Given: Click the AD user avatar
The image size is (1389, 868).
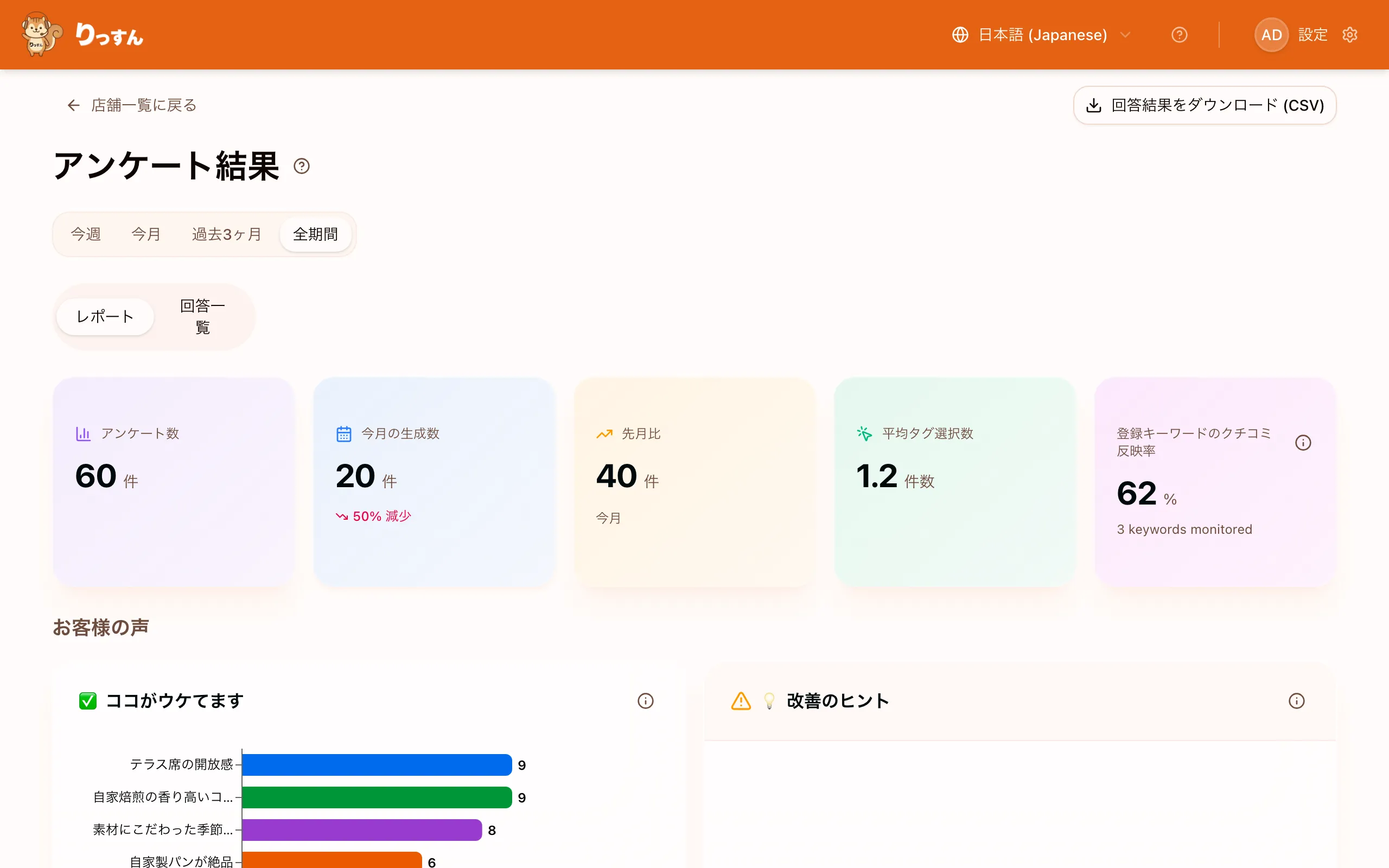Looking at the screenshot, I should pos(1271,35).
